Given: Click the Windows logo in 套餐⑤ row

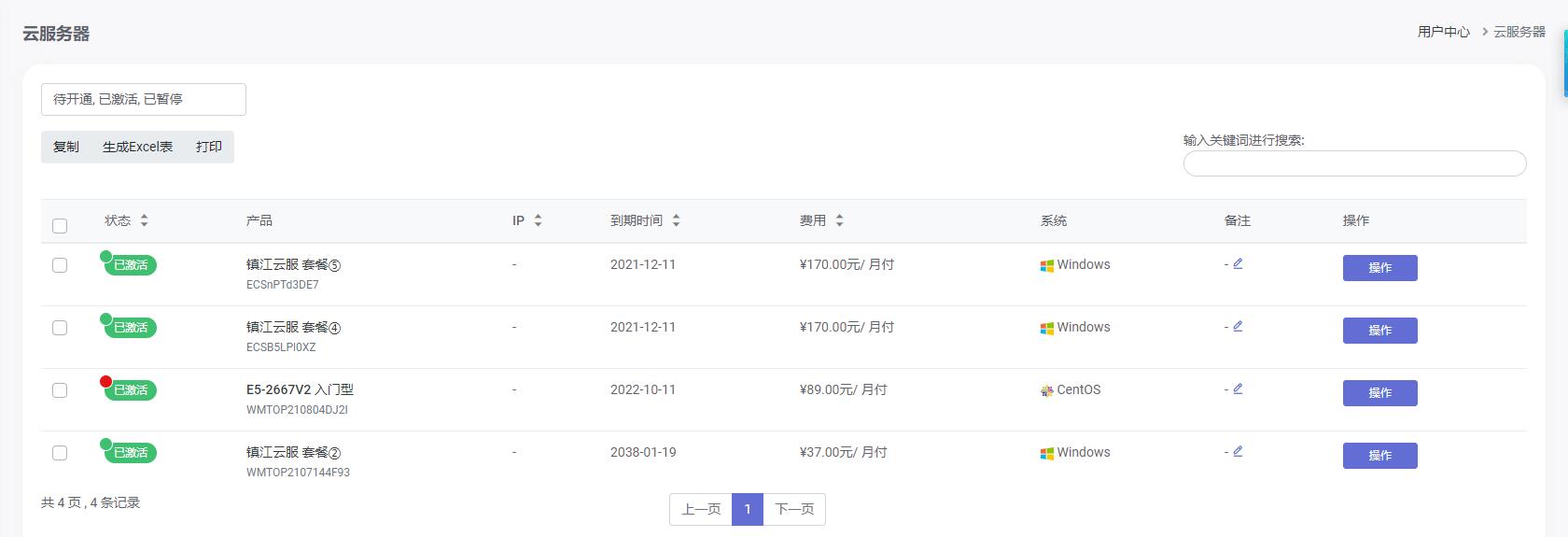Looking at the screenshot, I should [x=1047, y=265].
